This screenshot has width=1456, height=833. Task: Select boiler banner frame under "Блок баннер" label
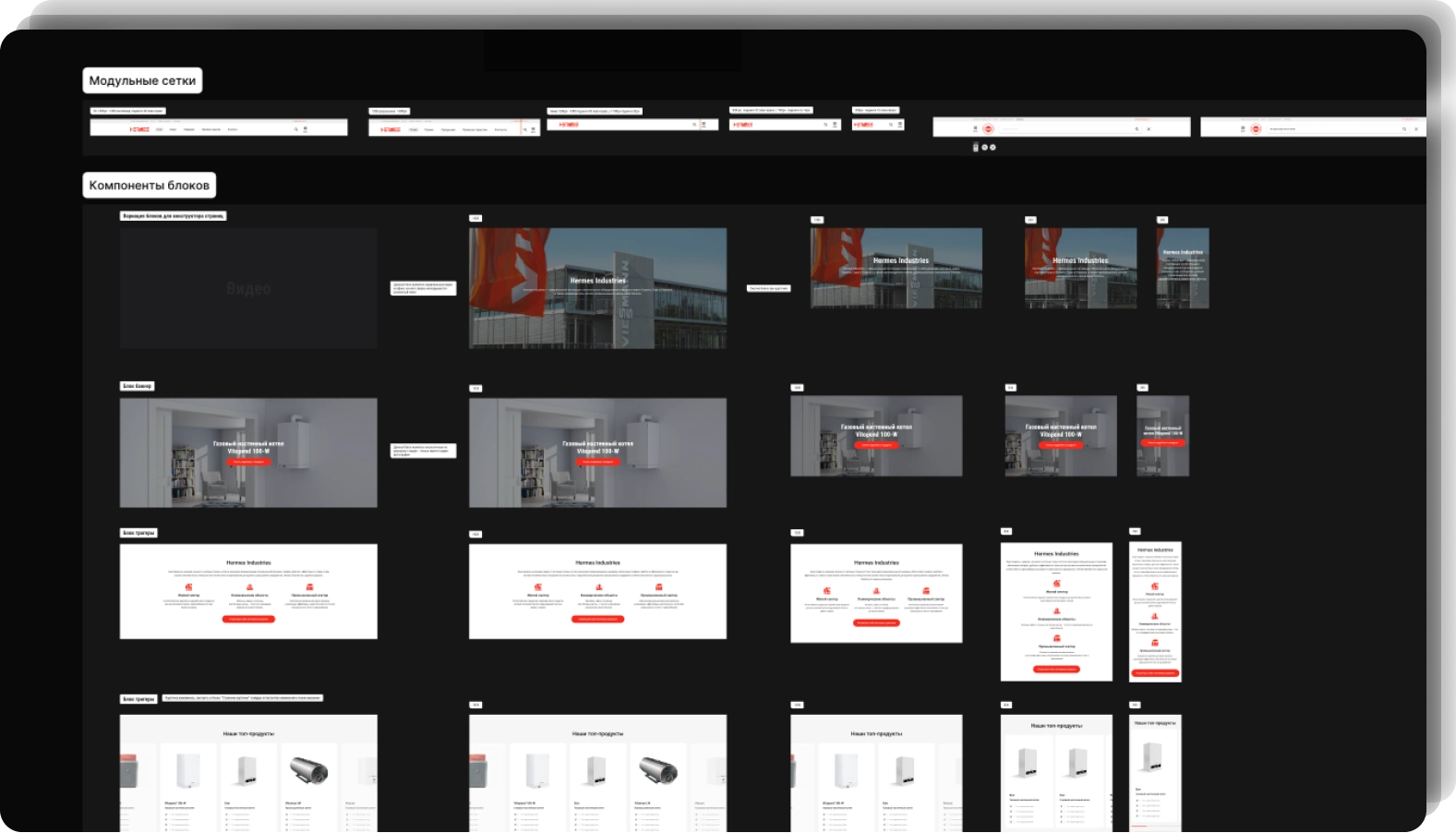coord(248,453)
